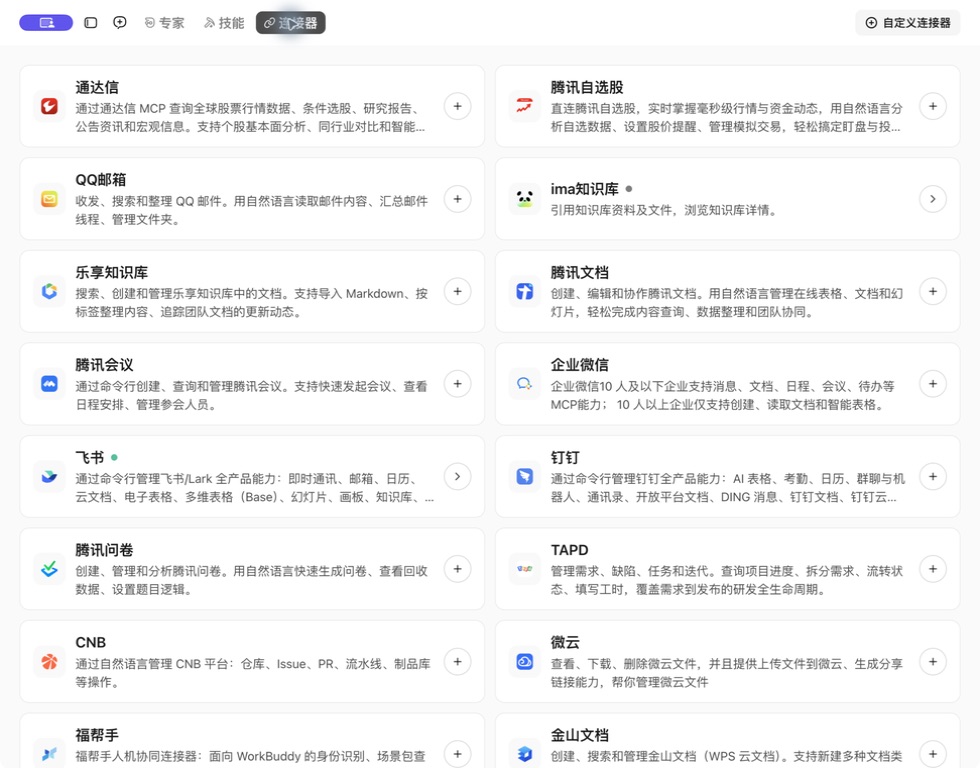Screen dimensions: 980x768
Task: Add the 企业微信 connector
Action: click(932, 384)
